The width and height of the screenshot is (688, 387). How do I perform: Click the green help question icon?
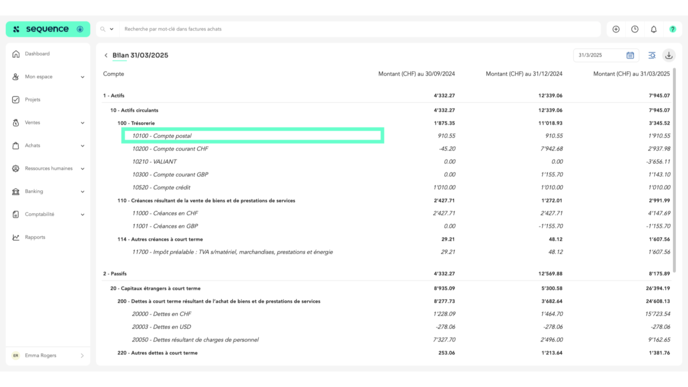673,29
